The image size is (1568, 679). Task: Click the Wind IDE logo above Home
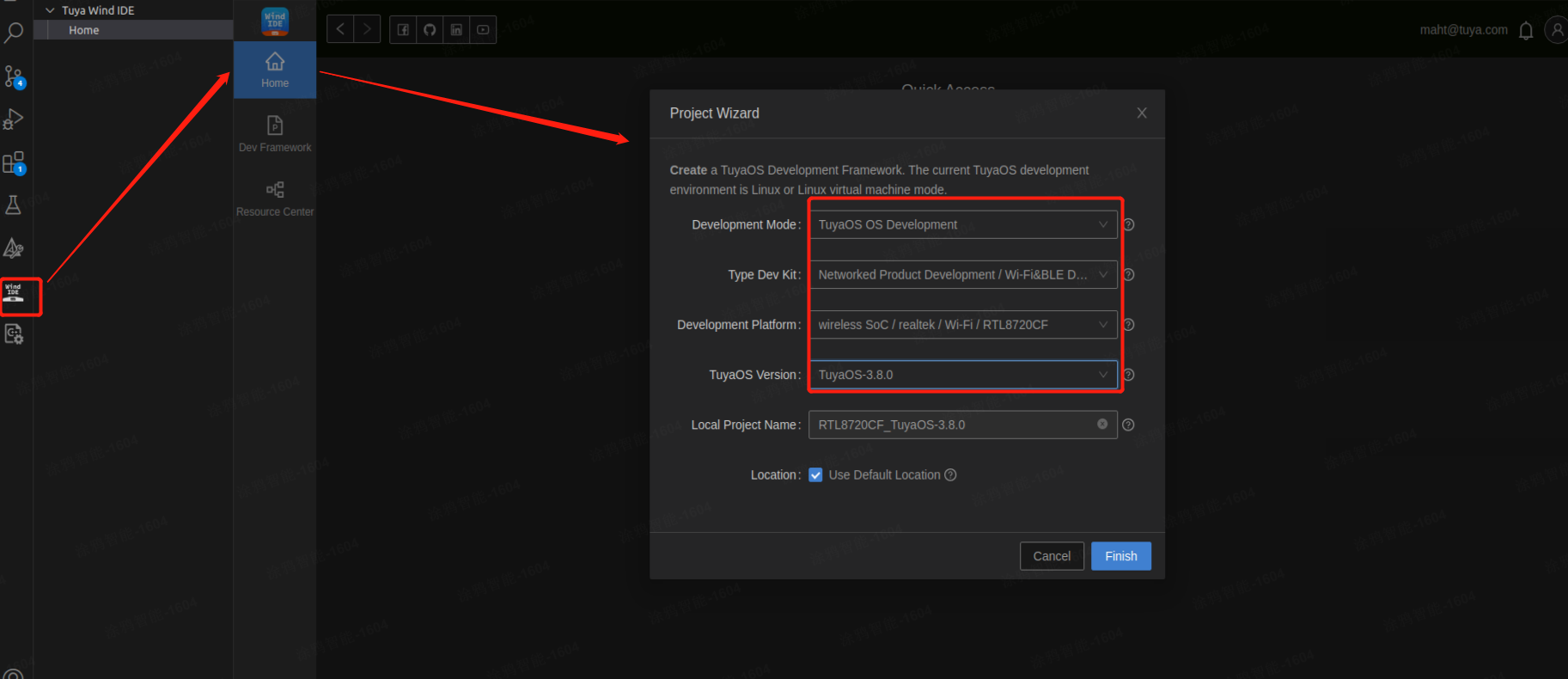click(x=275, y=21)
